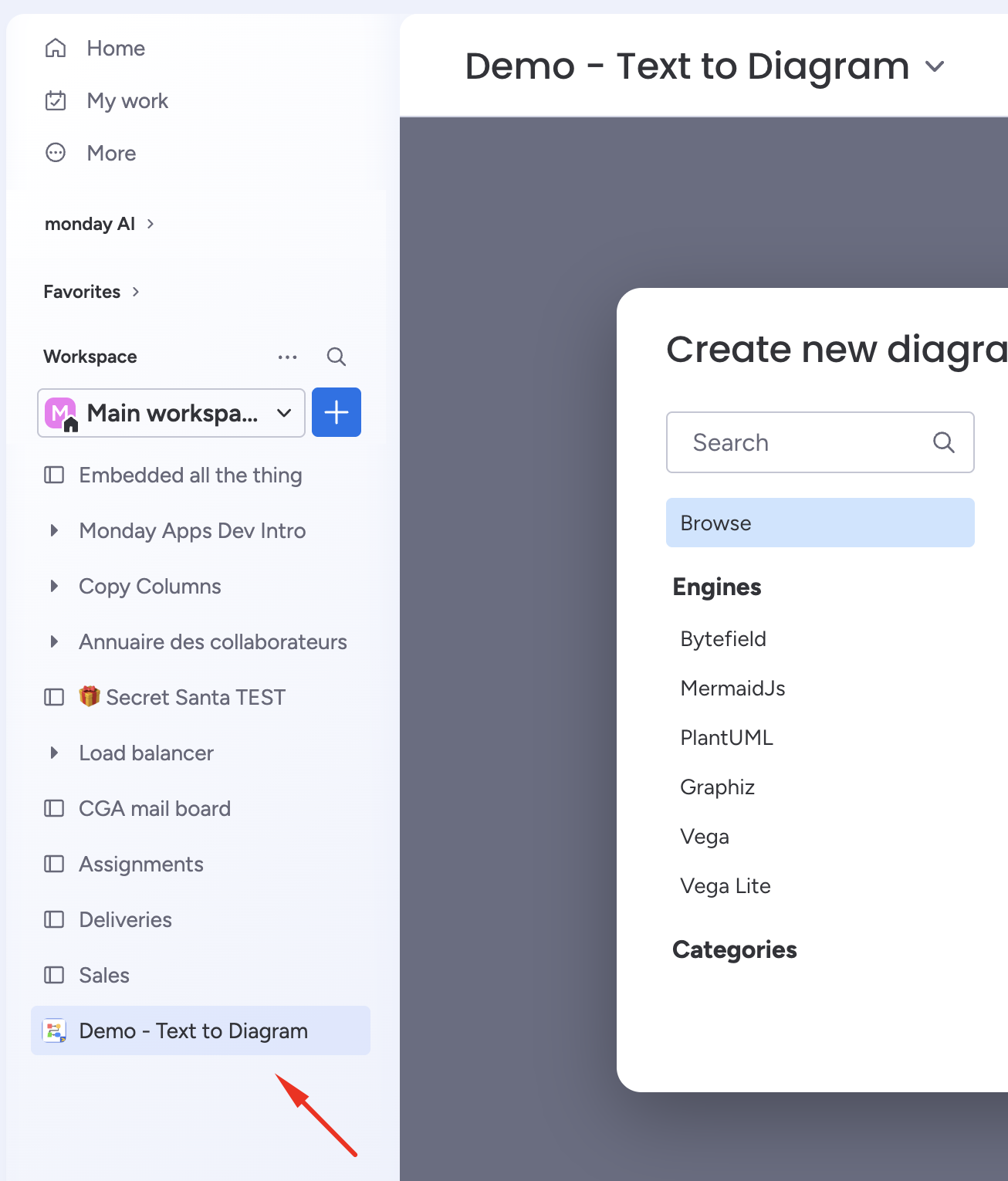Select the MermaidJs engine
This screenshot has width=1008, height=1181.
pos(733,689)
